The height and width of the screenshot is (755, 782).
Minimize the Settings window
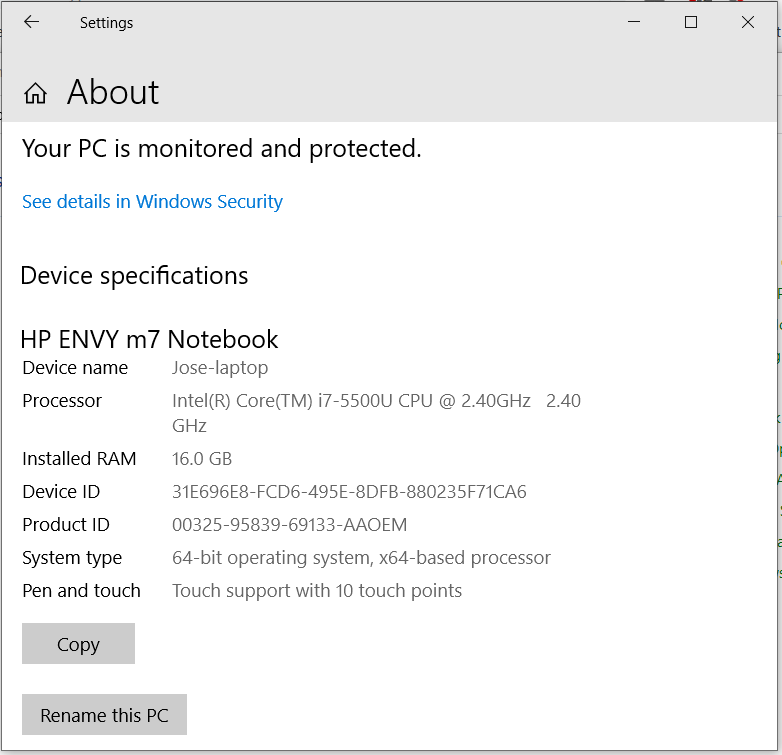coord(634,22)
